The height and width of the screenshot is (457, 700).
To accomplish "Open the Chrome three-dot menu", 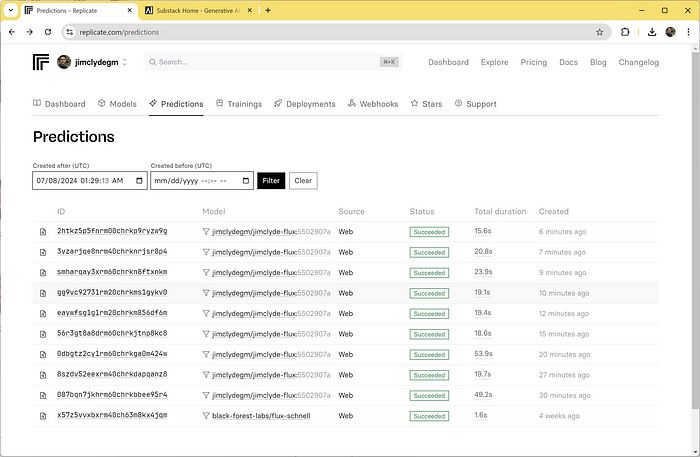I will [x=688, y=31].
